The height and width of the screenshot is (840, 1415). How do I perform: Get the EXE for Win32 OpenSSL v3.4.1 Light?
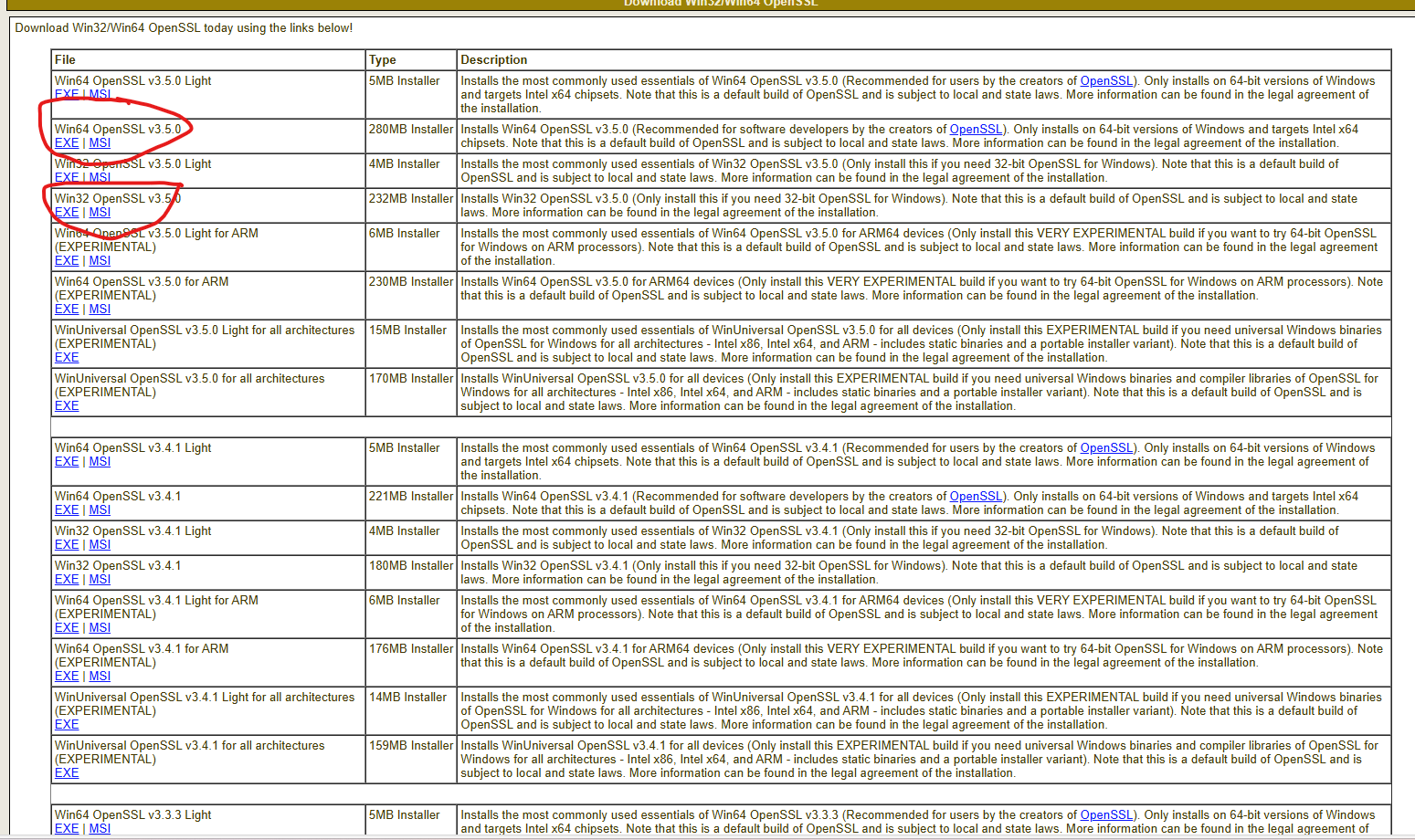(x=67, y=544)
